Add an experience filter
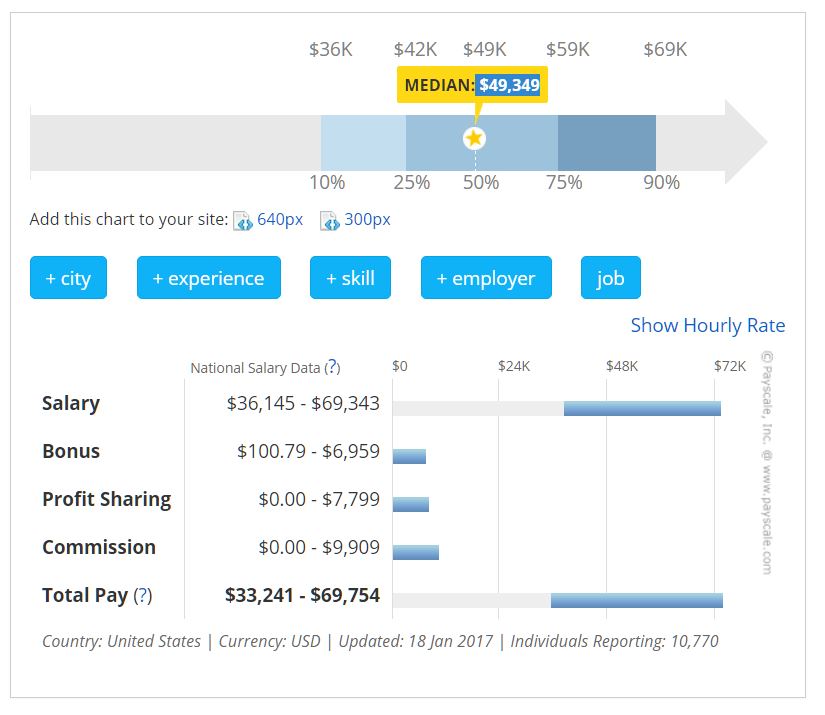Screen dimensions: 825x715 click(x=209, y=278)
